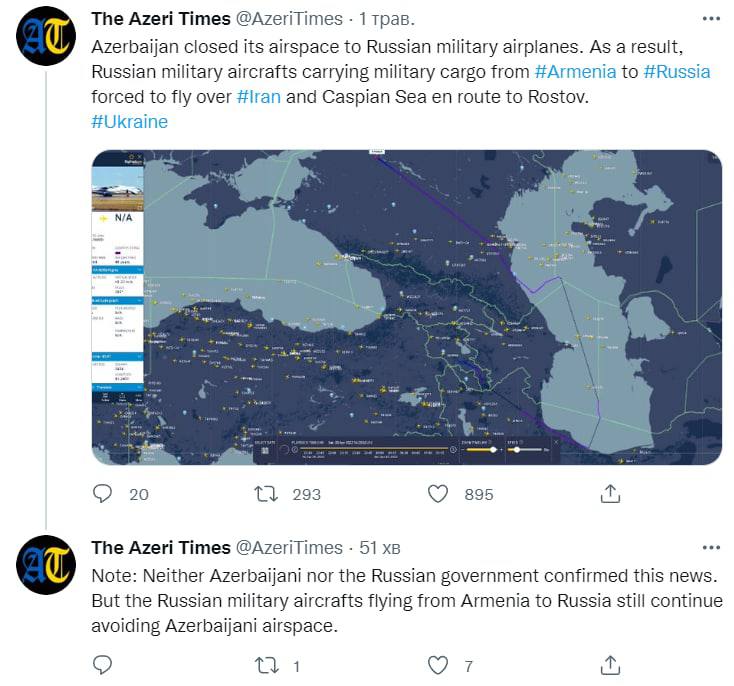Screen dimensions: 734x686
Task: Share the Note follow-up tweet
Action: (x=609, y=665)
